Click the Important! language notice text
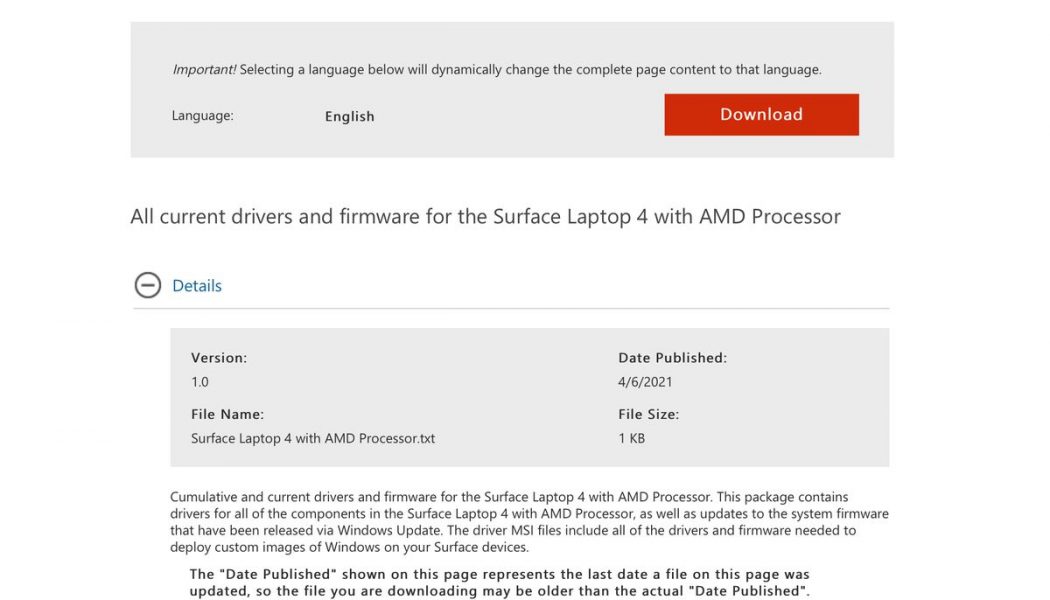This screenshot has width=1050, height=600. [x=496, y=69]
